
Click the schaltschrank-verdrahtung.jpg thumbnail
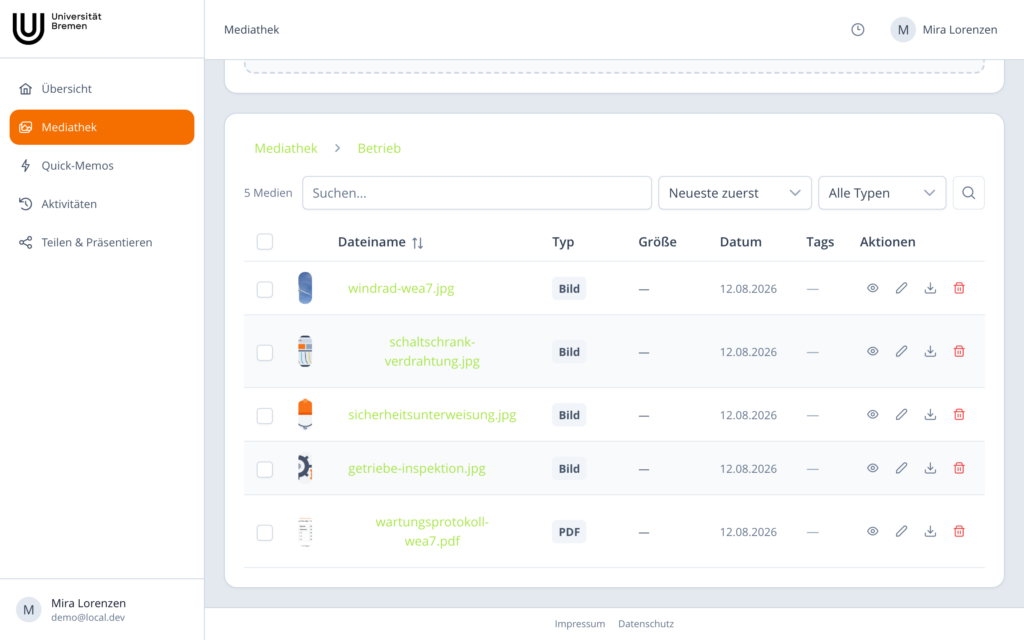click(x=305, y=351)
